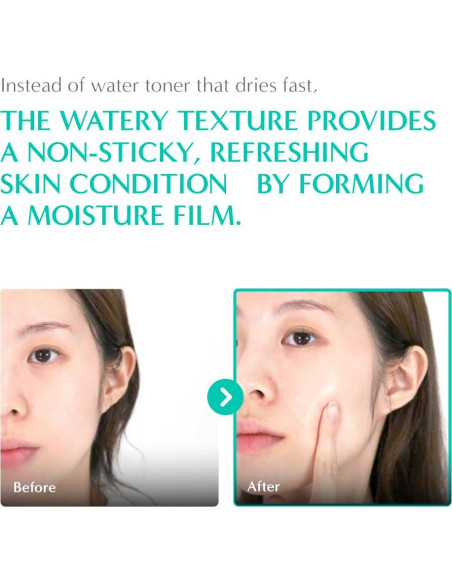Click the words 'BY FORMING'
Screen dimensions: 452x584
click(340, 184)
